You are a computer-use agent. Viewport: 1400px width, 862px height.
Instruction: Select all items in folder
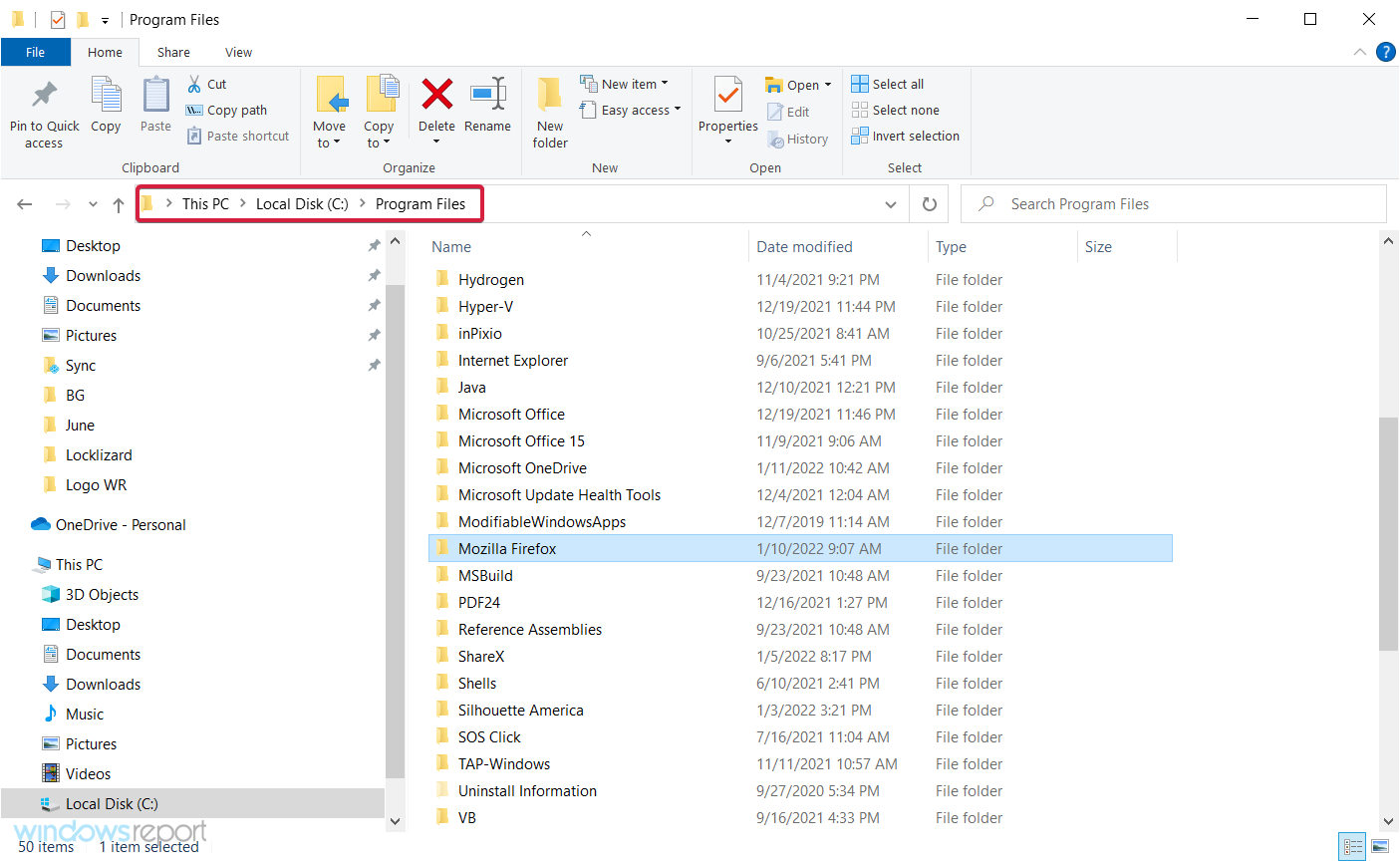tap(888, 85)
